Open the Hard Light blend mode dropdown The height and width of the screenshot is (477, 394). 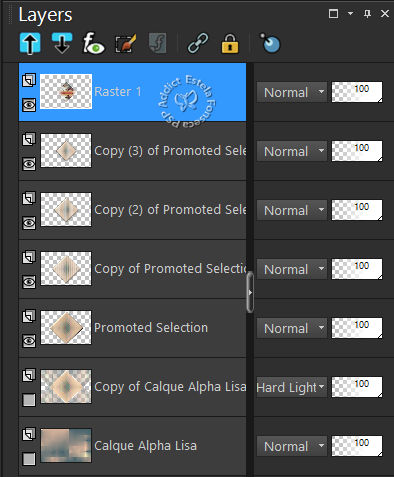[291, 387]
